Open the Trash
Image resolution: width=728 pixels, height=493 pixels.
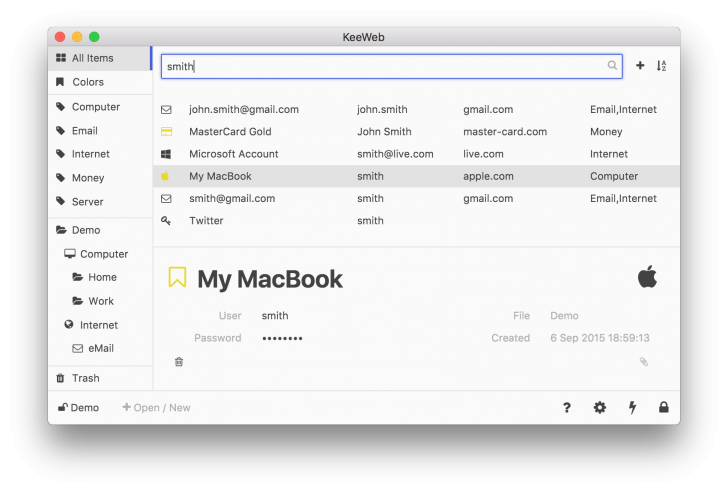[x=99, y=378]
